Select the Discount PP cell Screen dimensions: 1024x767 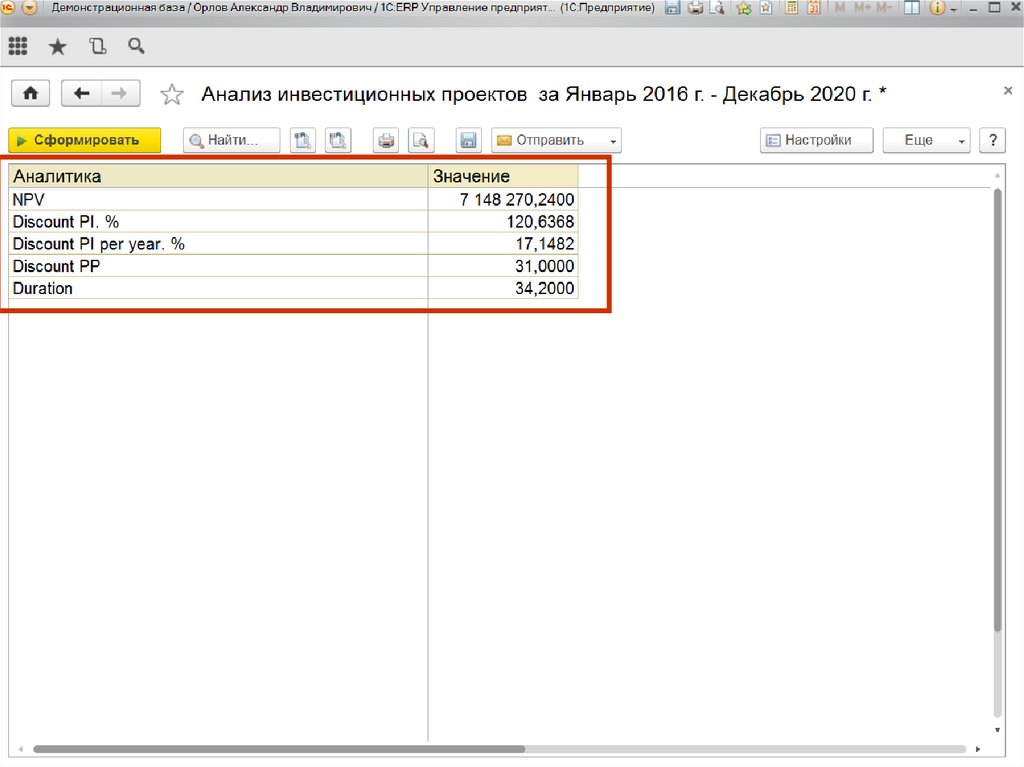click(x=218, y=266)
